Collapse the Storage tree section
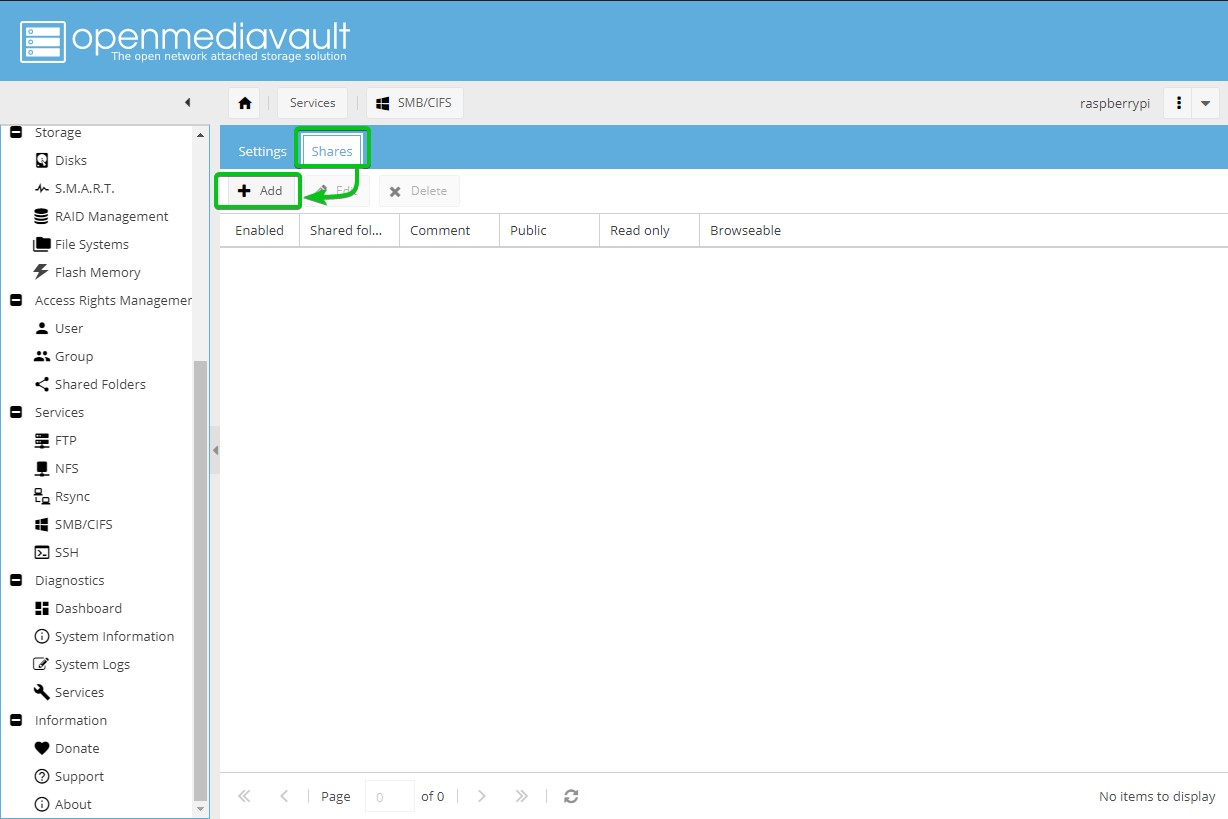This screenshot has width=1228, height=819. click(15, 132)
